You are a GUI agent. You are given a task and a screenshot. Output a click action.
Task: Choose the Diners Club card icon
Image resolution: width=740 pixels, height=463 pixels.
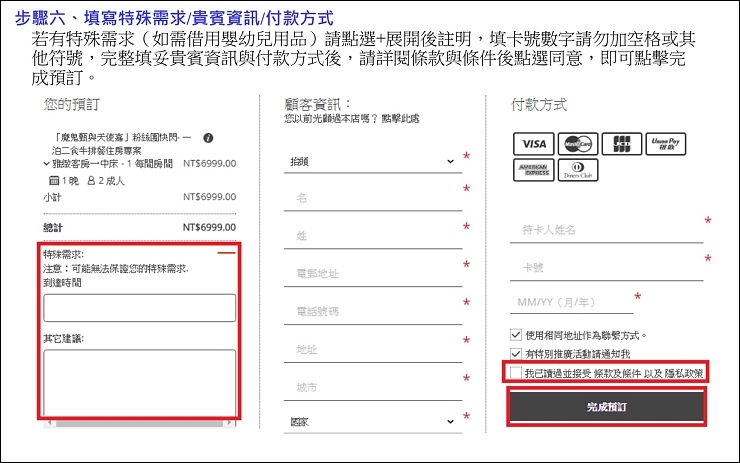tap(578, 170)
